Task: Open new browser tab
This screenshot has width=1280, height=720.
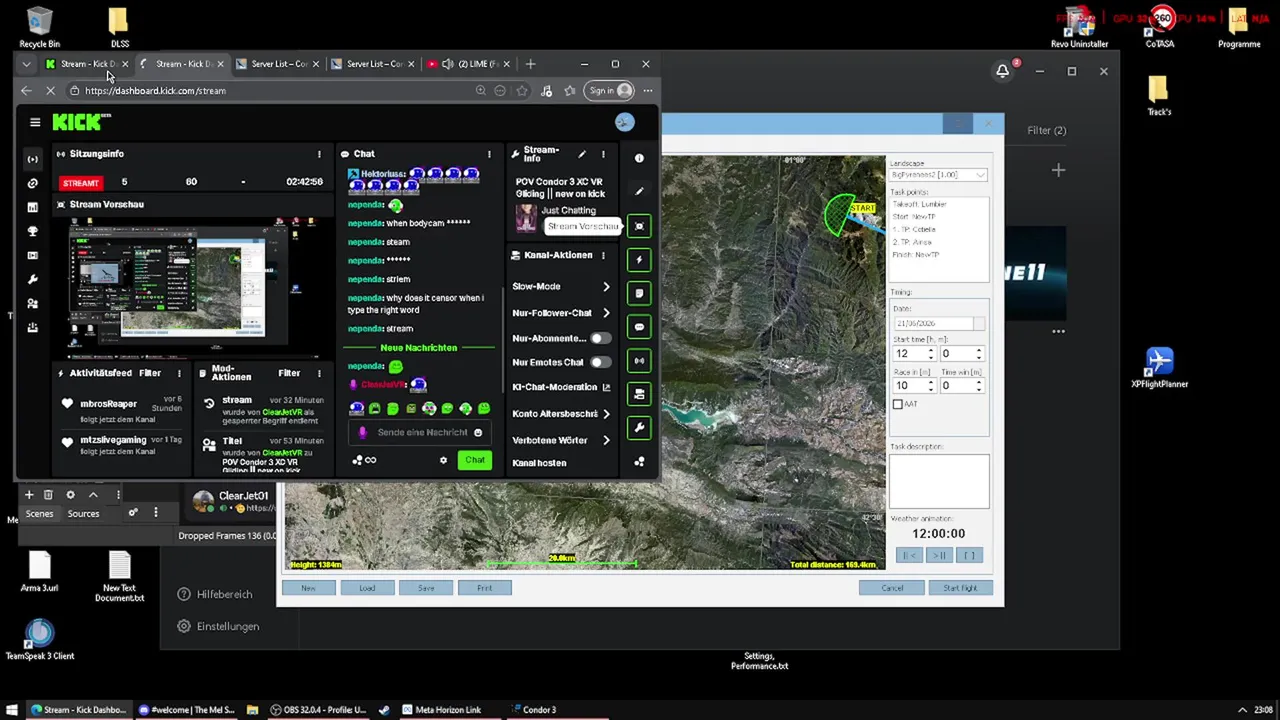Action: [x=531, y=64]
